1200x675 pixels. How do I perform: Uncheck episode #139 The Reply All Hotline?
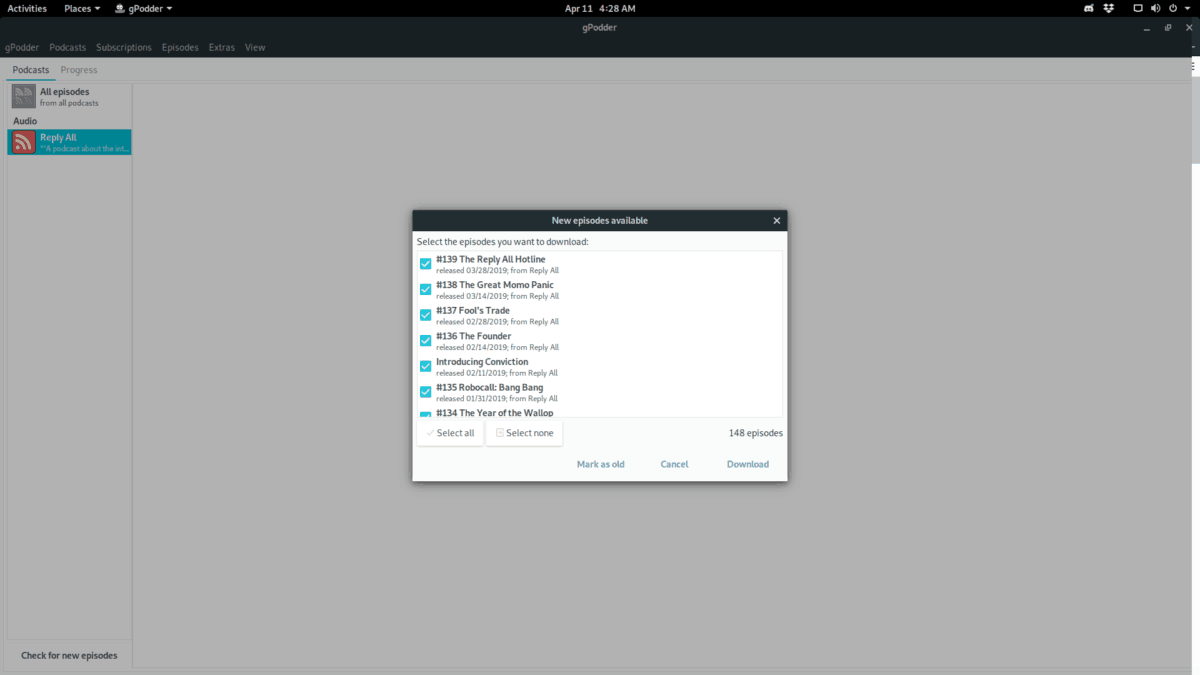(426, 264)
